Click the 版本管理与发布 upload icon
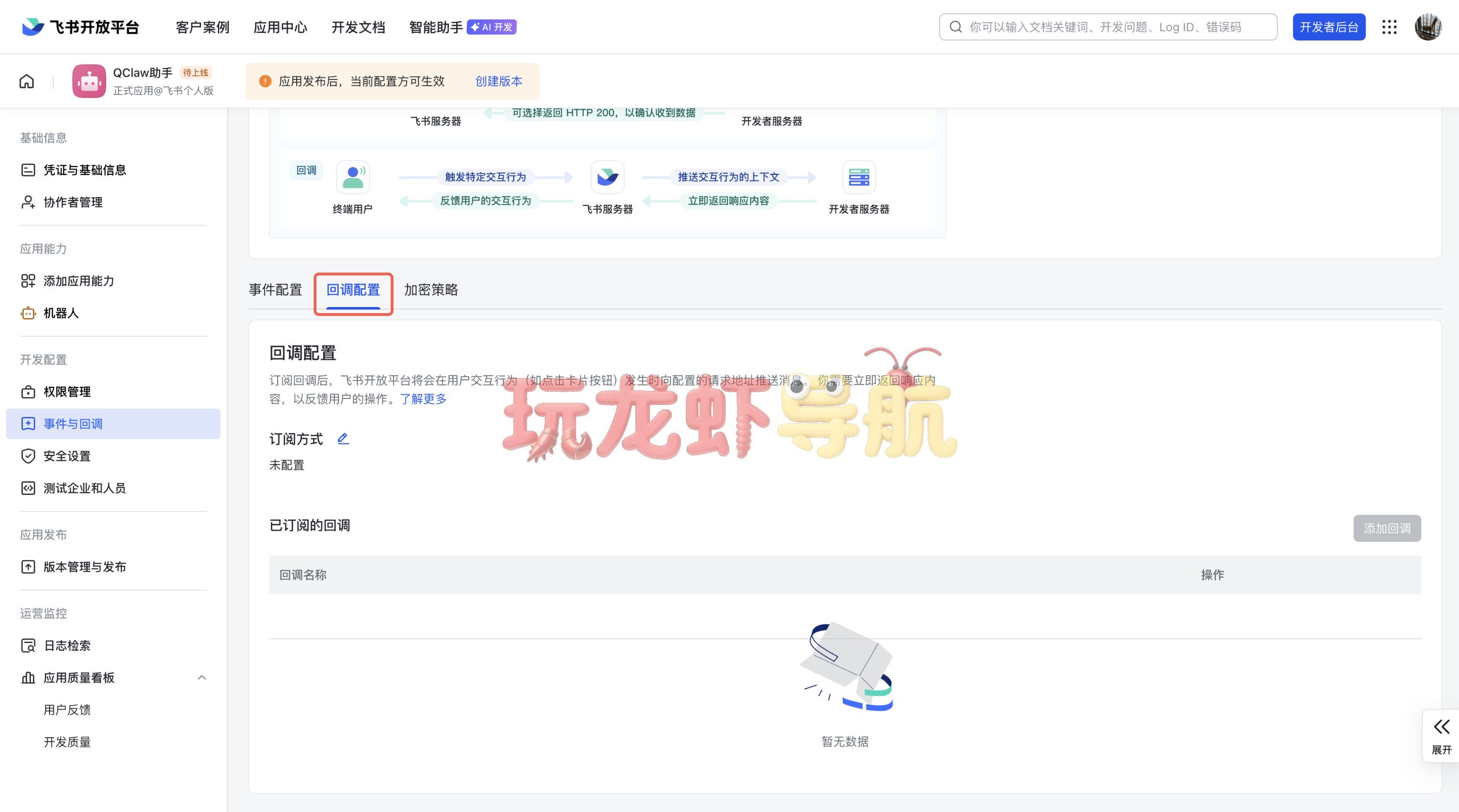 [28, 567]
